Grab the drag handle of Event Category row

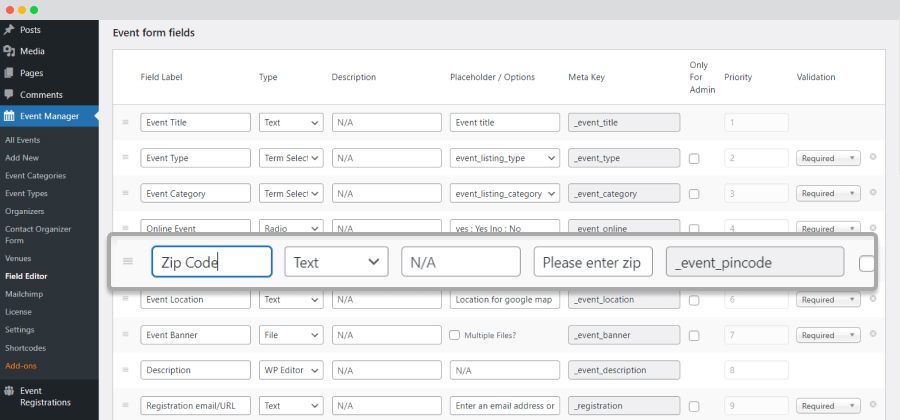[x=125, y=193]
